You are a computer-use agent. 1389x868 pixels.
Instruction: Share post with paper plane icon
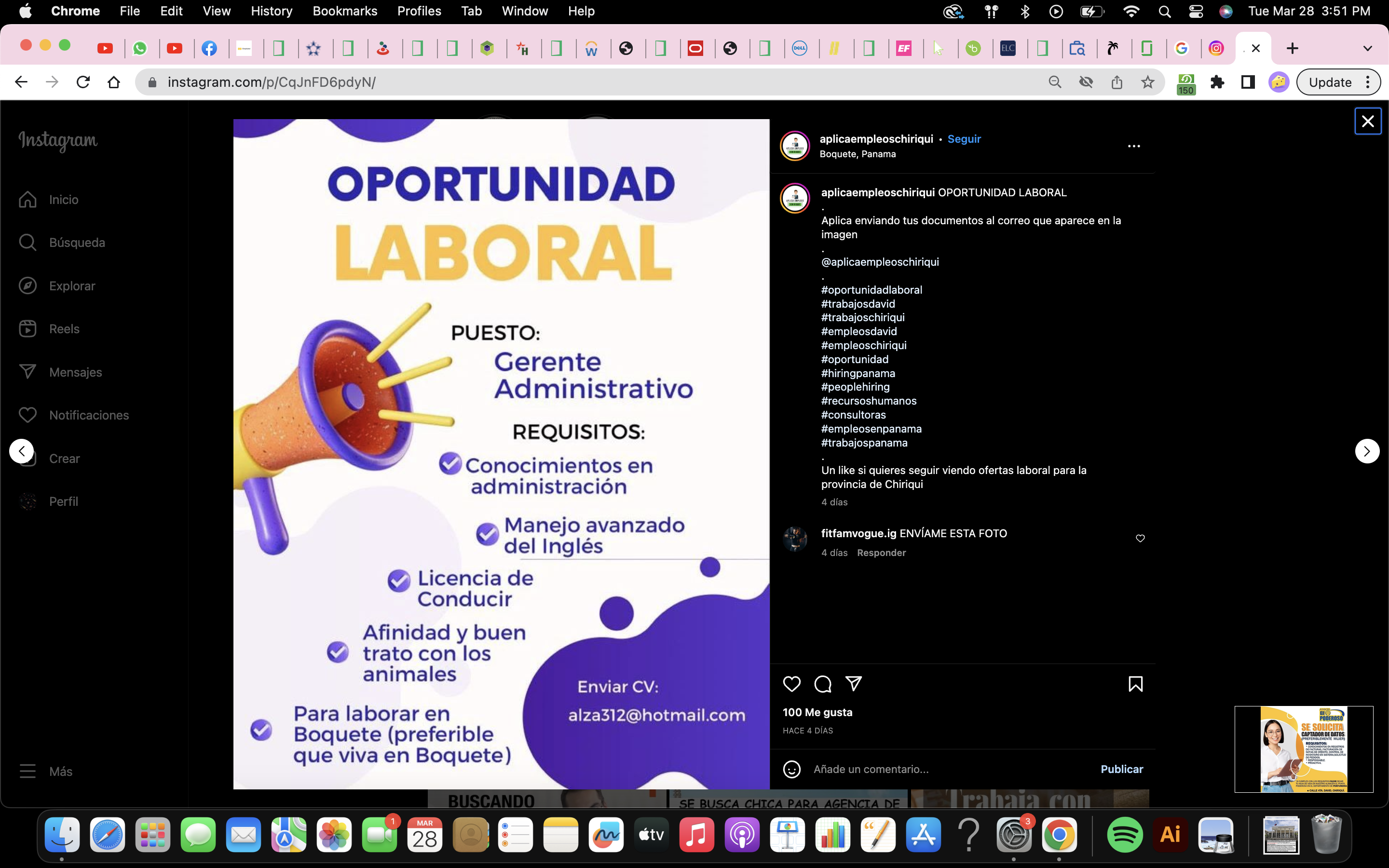tap(854, 683)
